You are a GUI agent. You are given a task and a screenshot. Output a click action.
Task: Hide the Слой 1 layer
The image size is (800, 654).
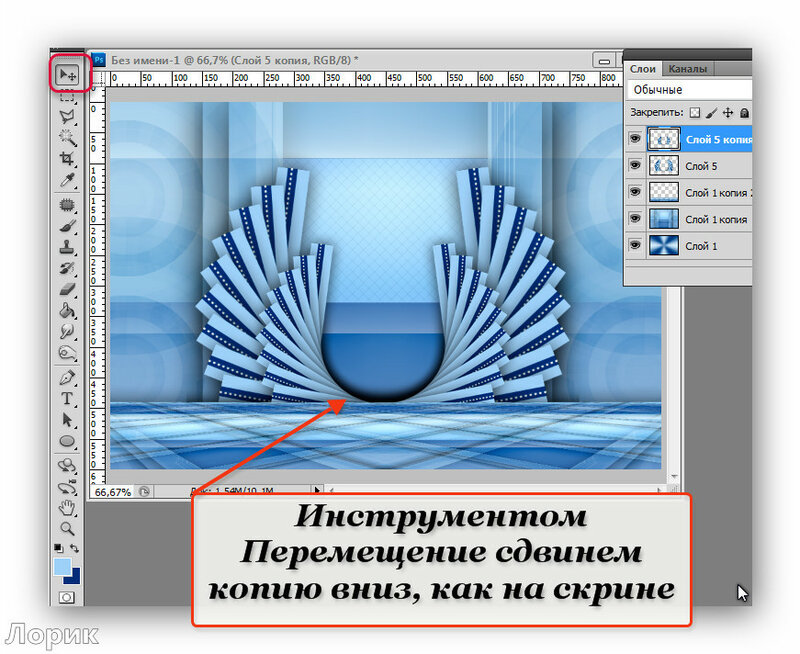635,245
